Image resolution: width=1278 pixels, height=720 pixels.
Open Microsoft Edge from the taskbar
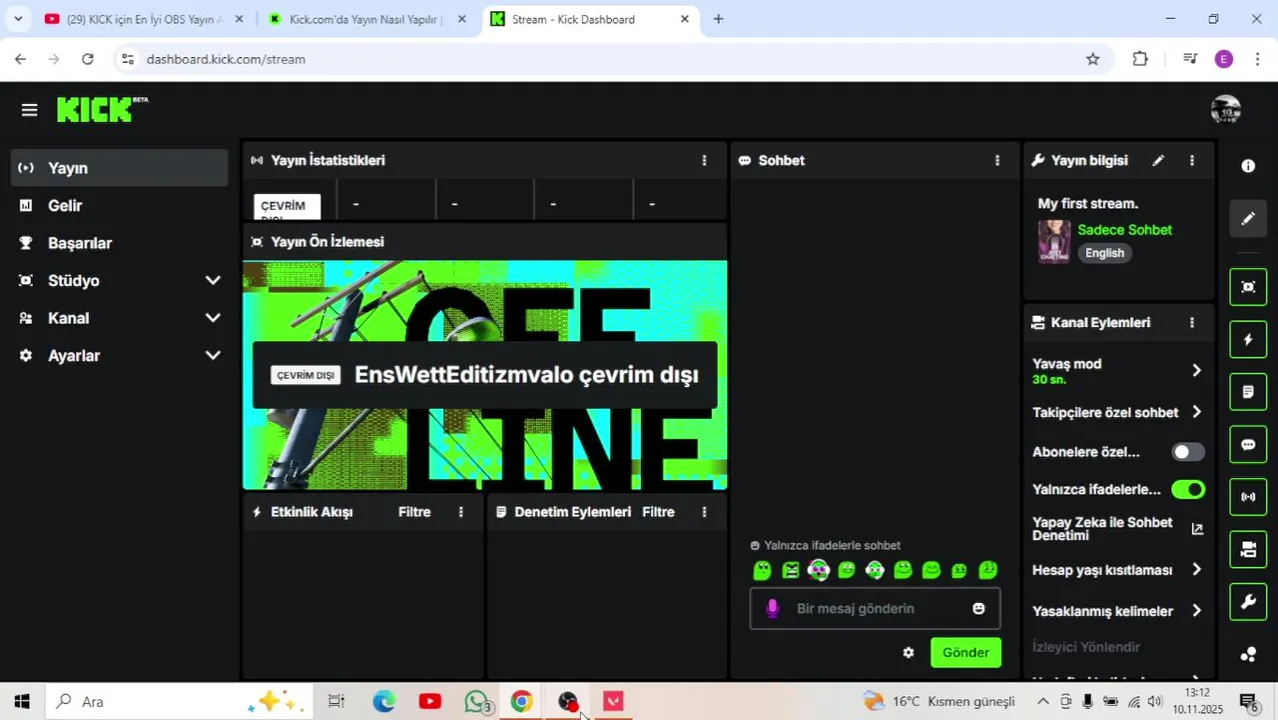[384, 701]
